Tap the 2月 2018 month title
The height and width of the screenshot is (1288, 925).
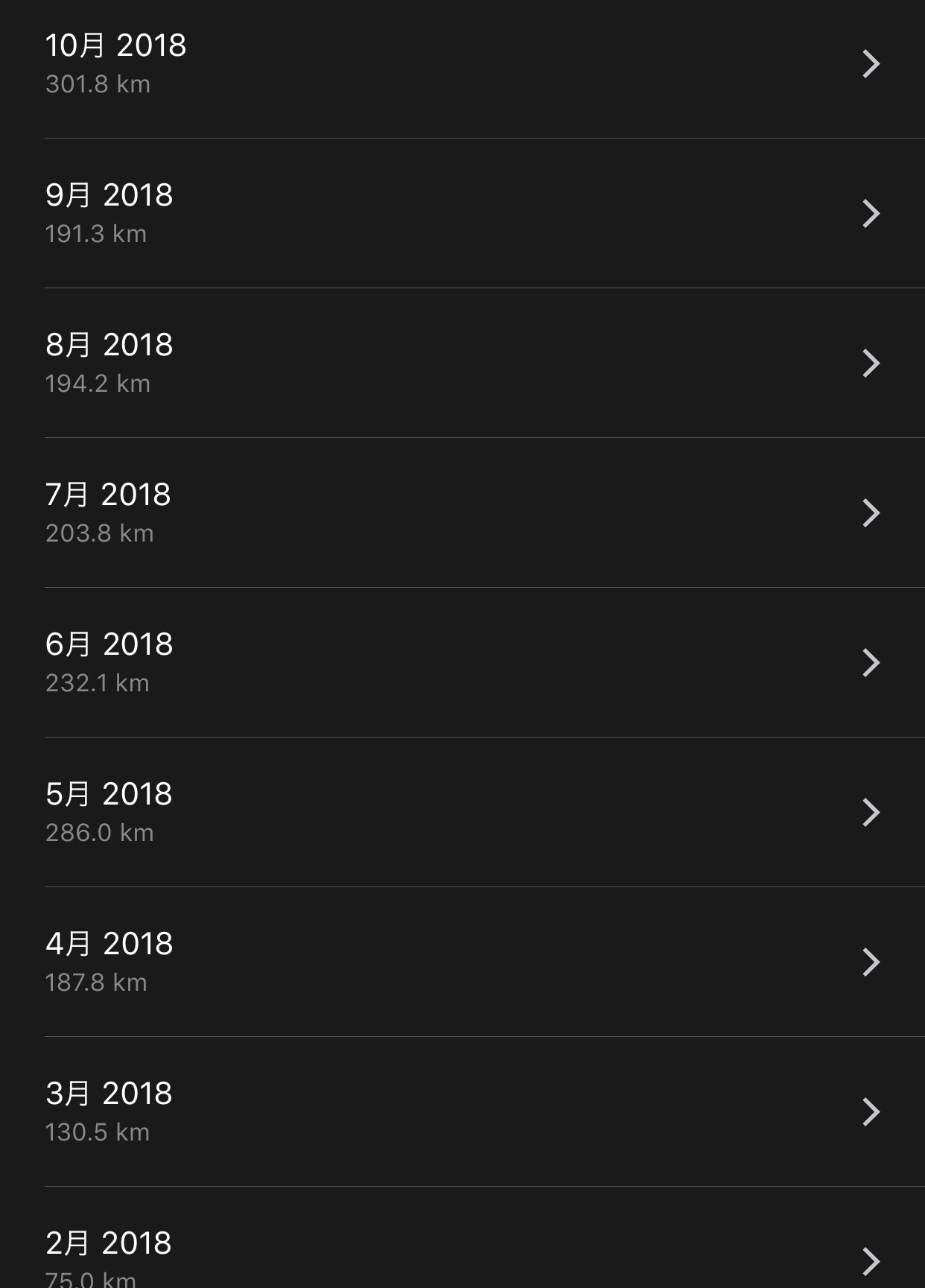[x=109, y=1243]
